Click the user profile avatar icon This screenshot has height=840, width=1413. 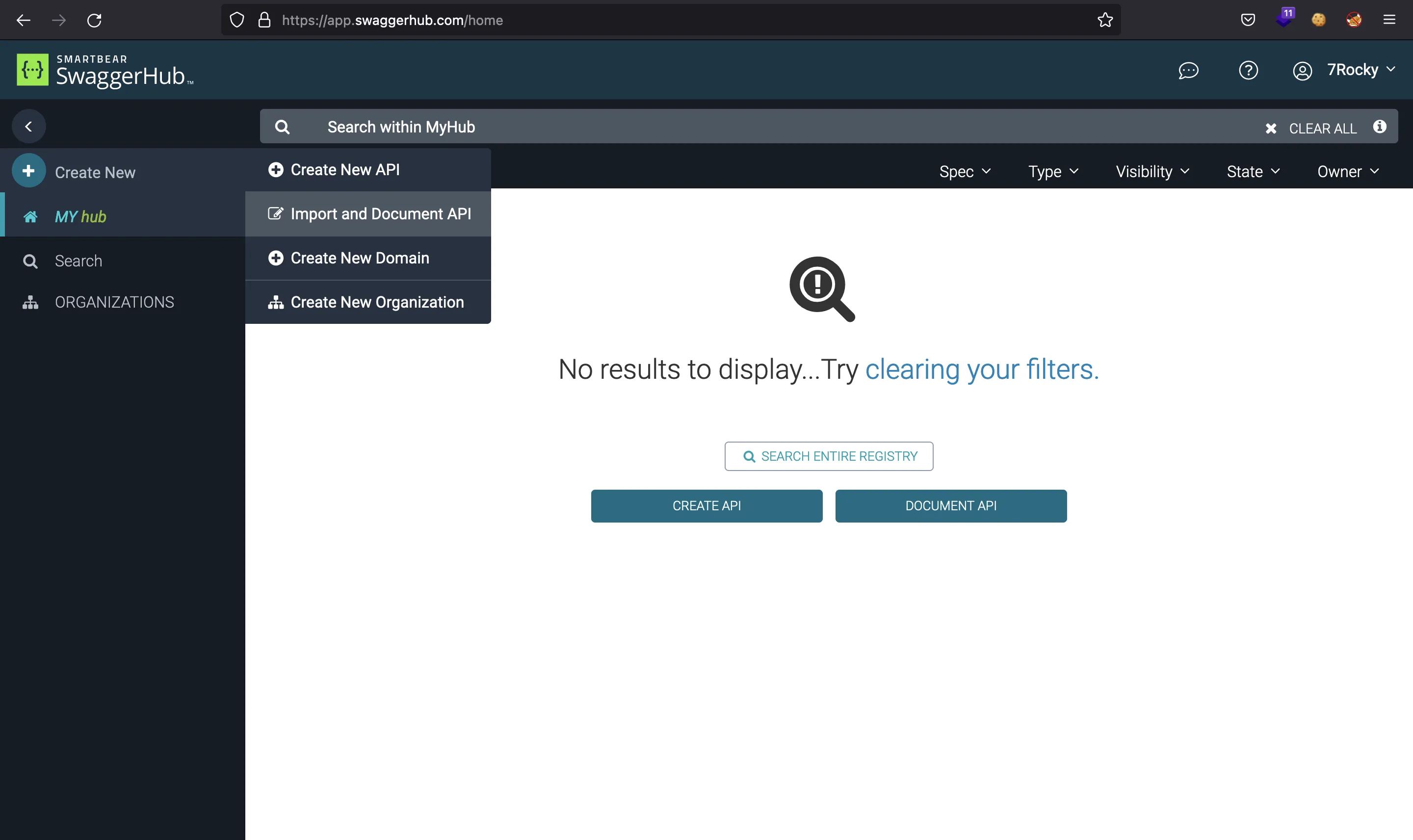[x=1302, y=71]
